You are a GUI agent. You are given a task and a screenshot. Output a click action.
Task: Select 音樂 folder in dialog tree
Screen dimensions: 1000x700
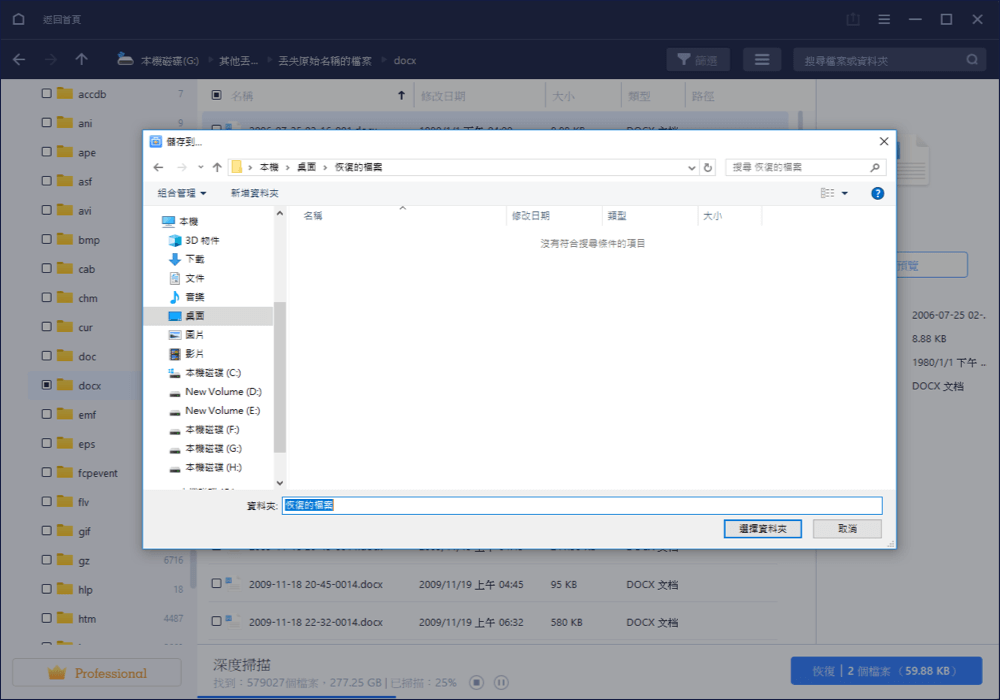(x=195, y=297)
